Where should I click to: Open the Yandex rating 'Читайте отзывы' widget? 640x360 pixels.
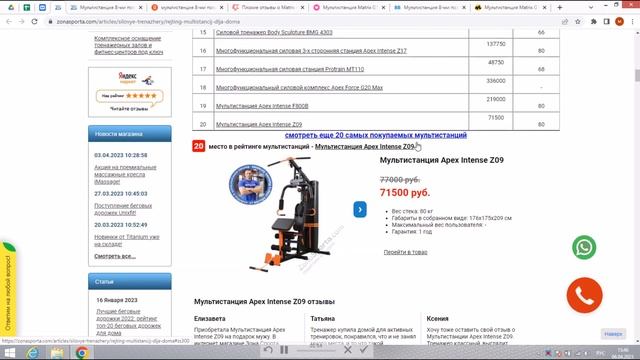coord(129,92)
